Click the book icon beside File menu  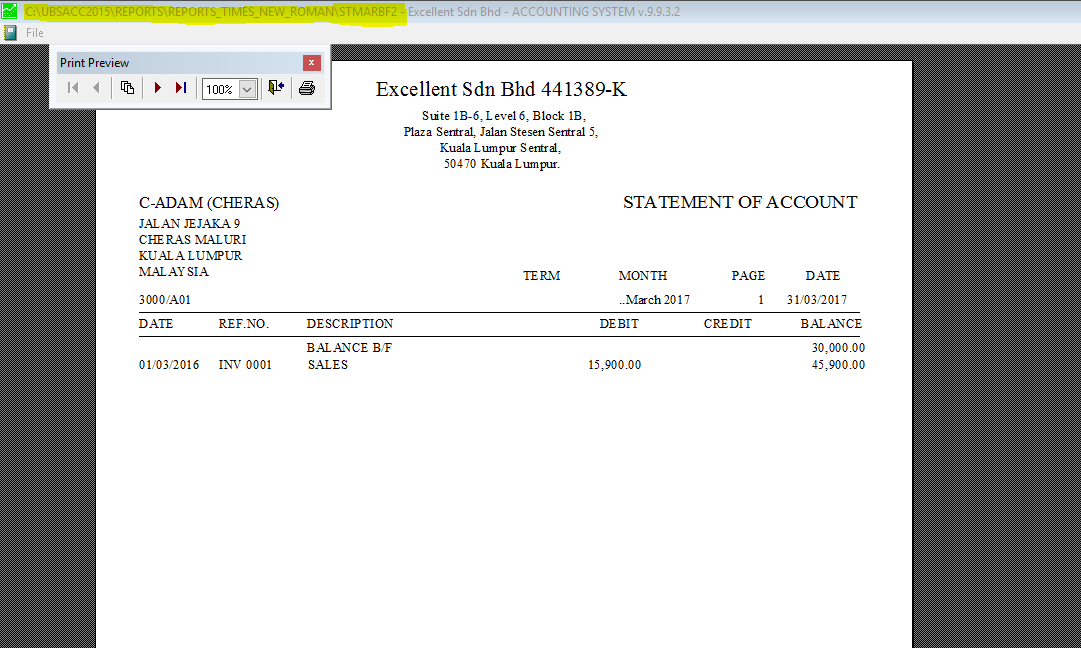click(x=10, y=32)
